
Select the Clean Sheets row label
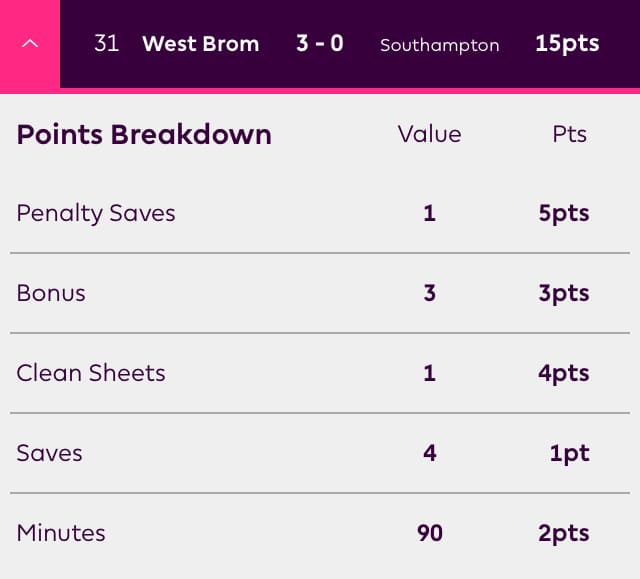(91, 373)
